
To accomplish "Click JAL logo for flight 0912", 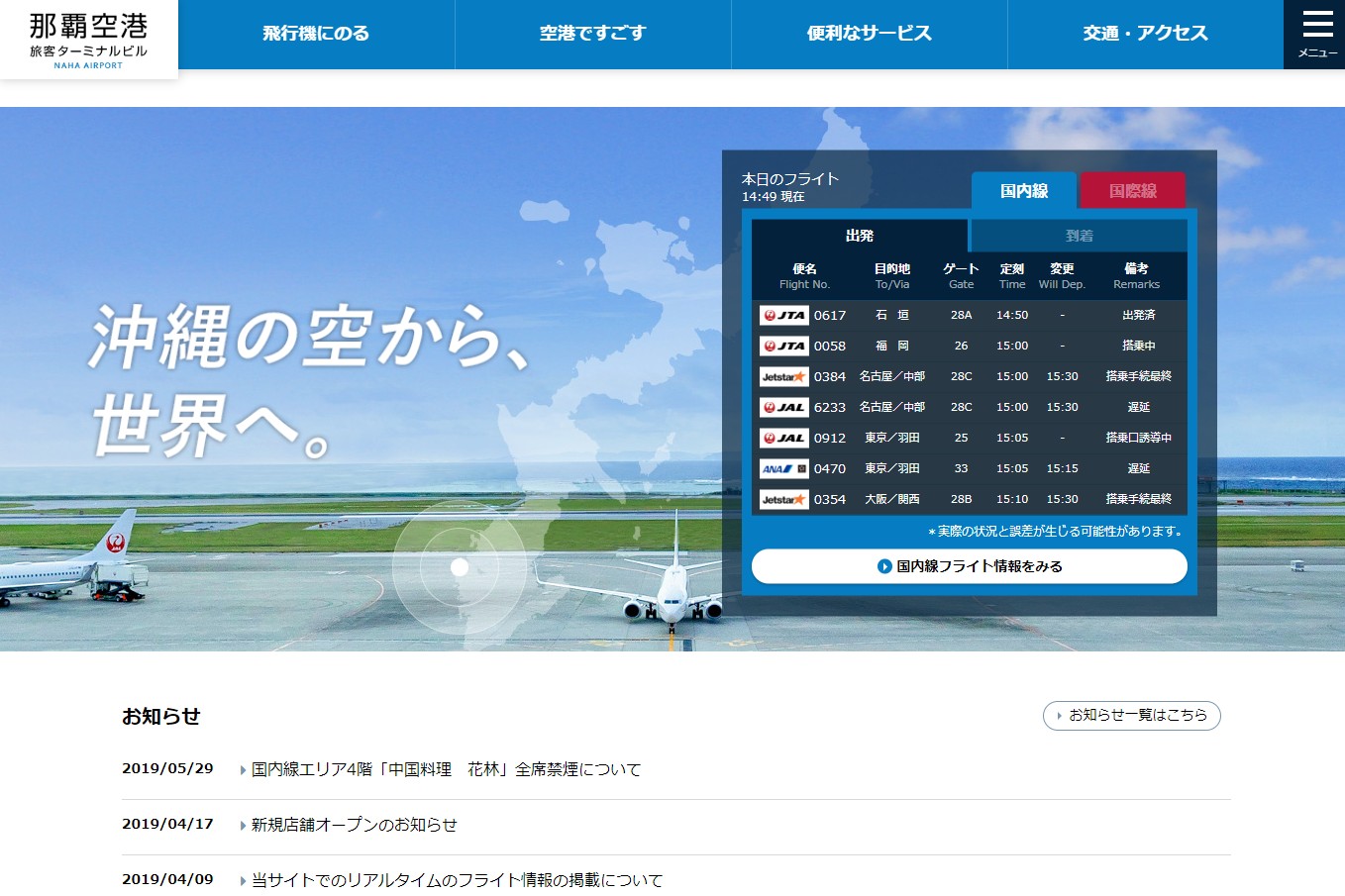I will (x=783, y=438).
